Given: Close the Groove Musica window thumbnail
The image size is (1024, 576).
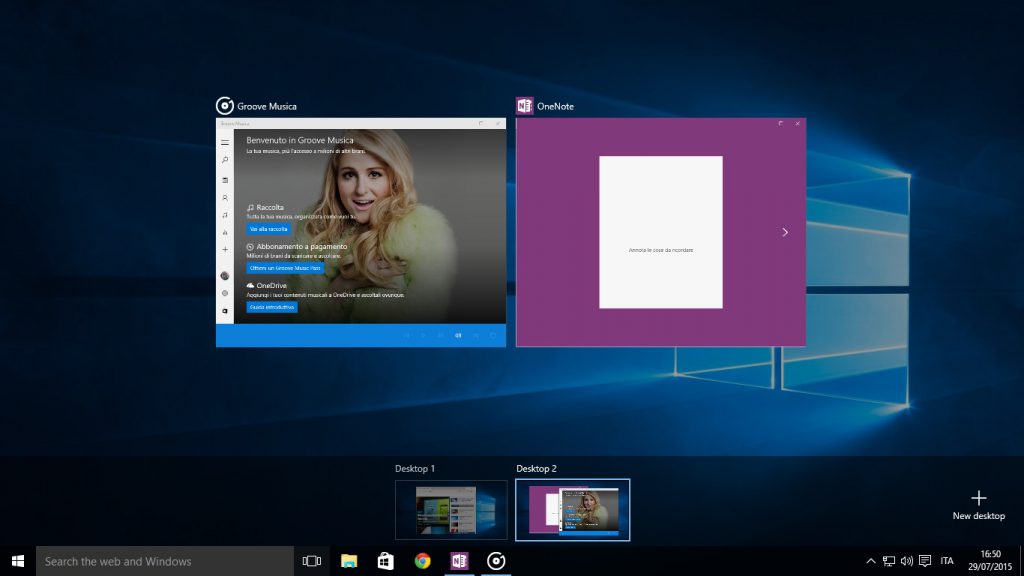Looking at the screenshot, I should coord(498,123).
